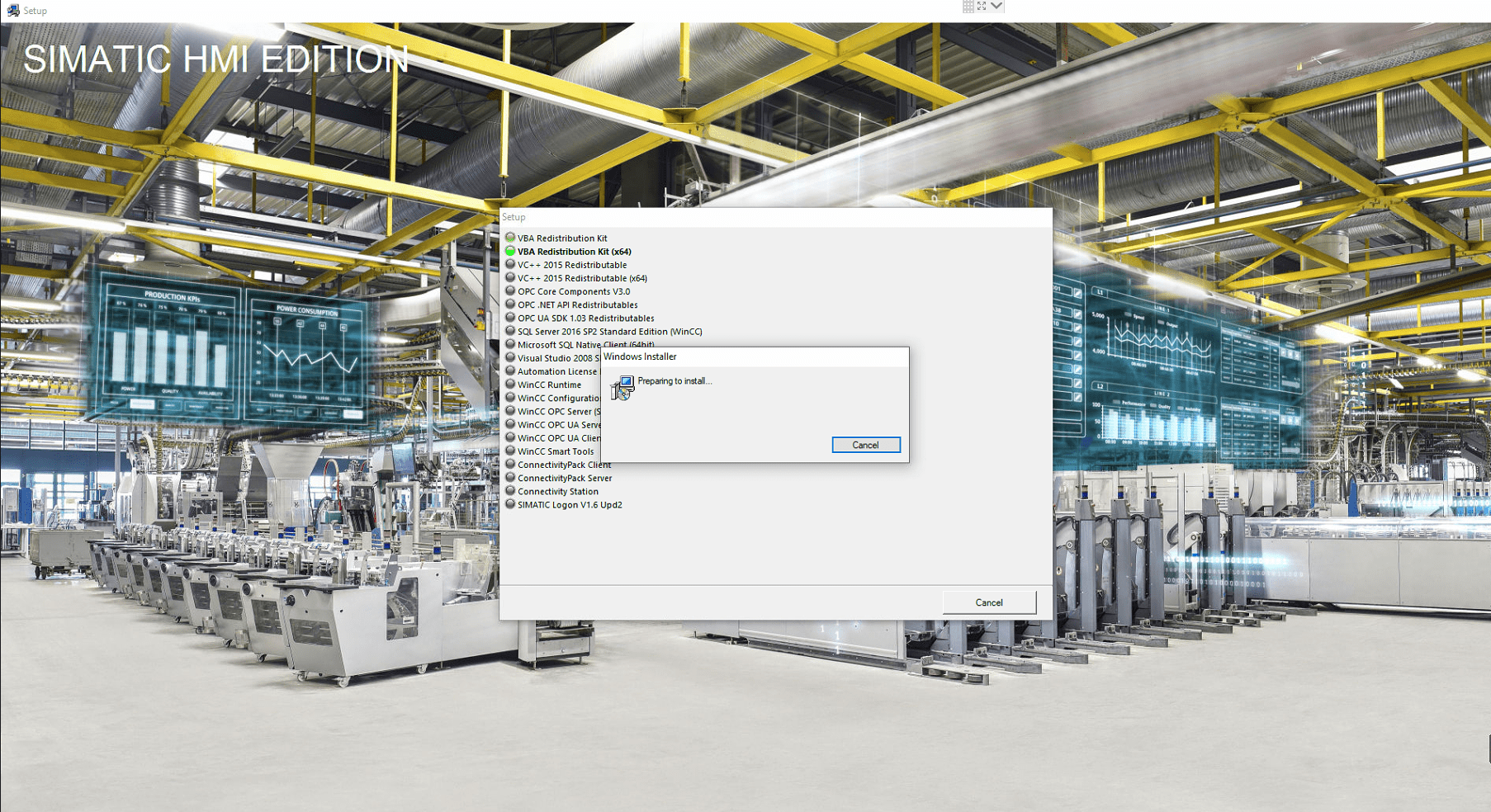1491x812 pixels.
Task: Cancel the Windows Installer preparation
Action: 865,444
